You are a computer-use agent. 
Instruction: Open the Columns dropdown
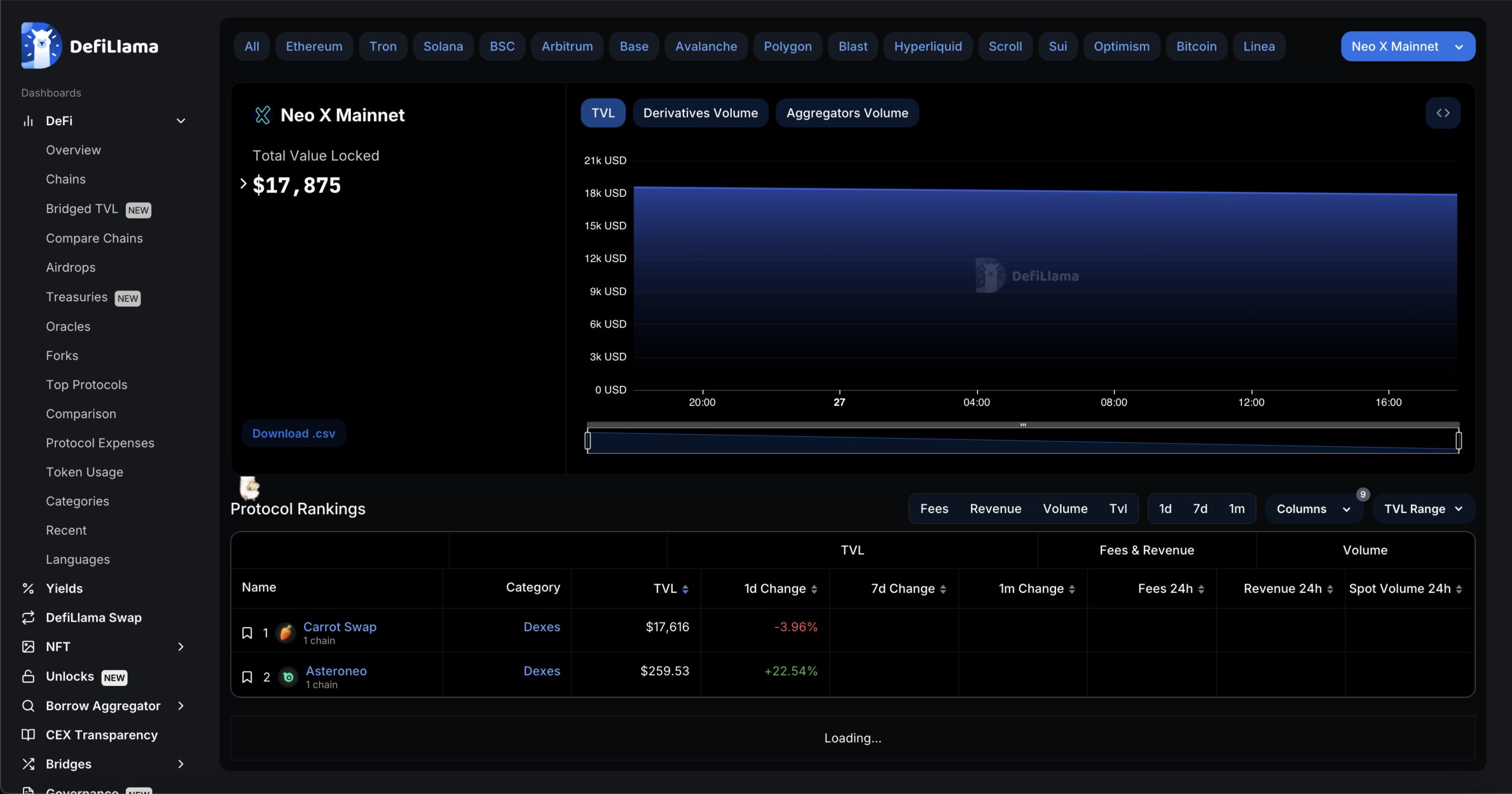[1313, 509]
